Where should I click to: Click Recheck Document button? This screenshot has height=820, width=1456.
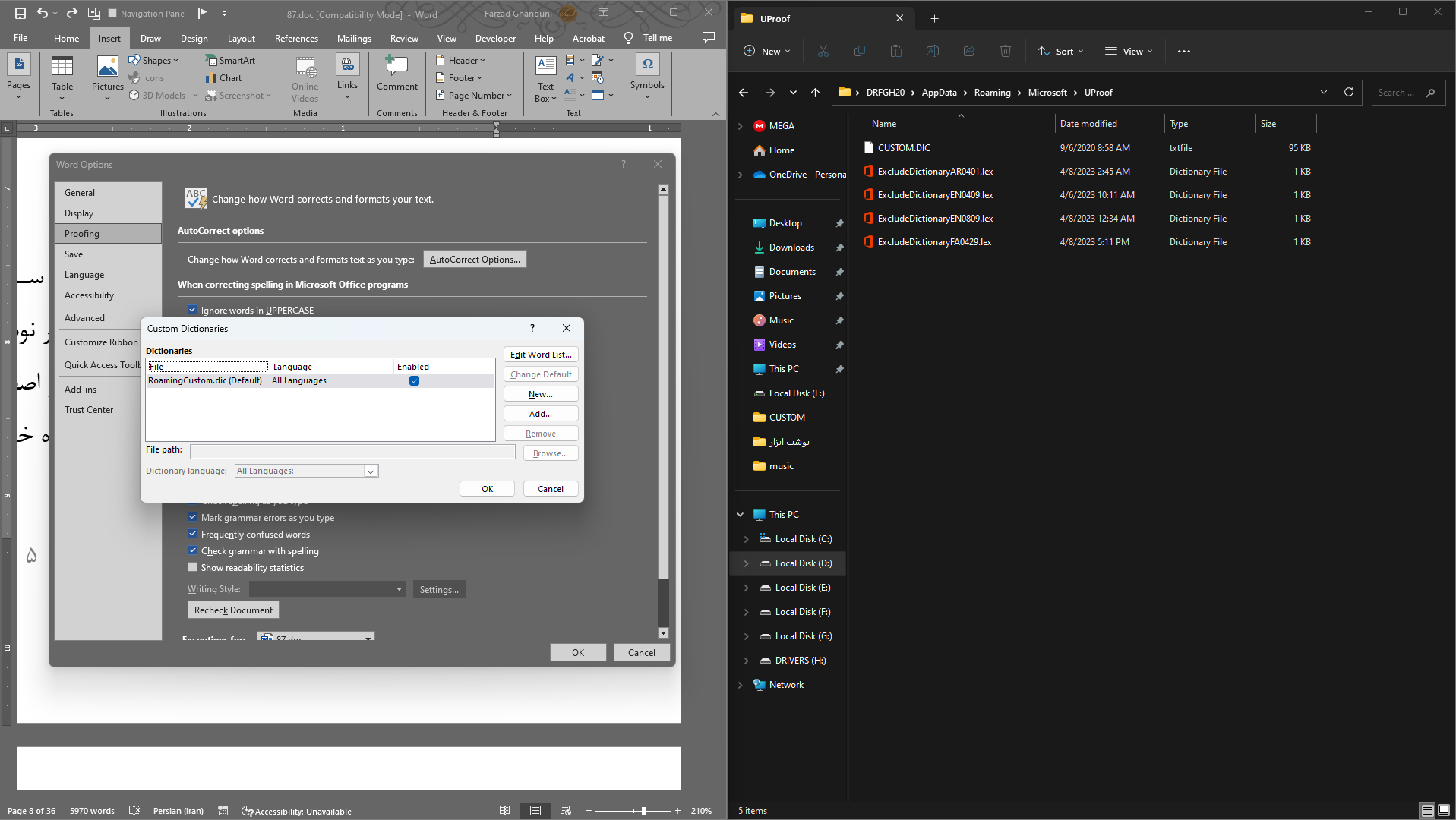233,610
